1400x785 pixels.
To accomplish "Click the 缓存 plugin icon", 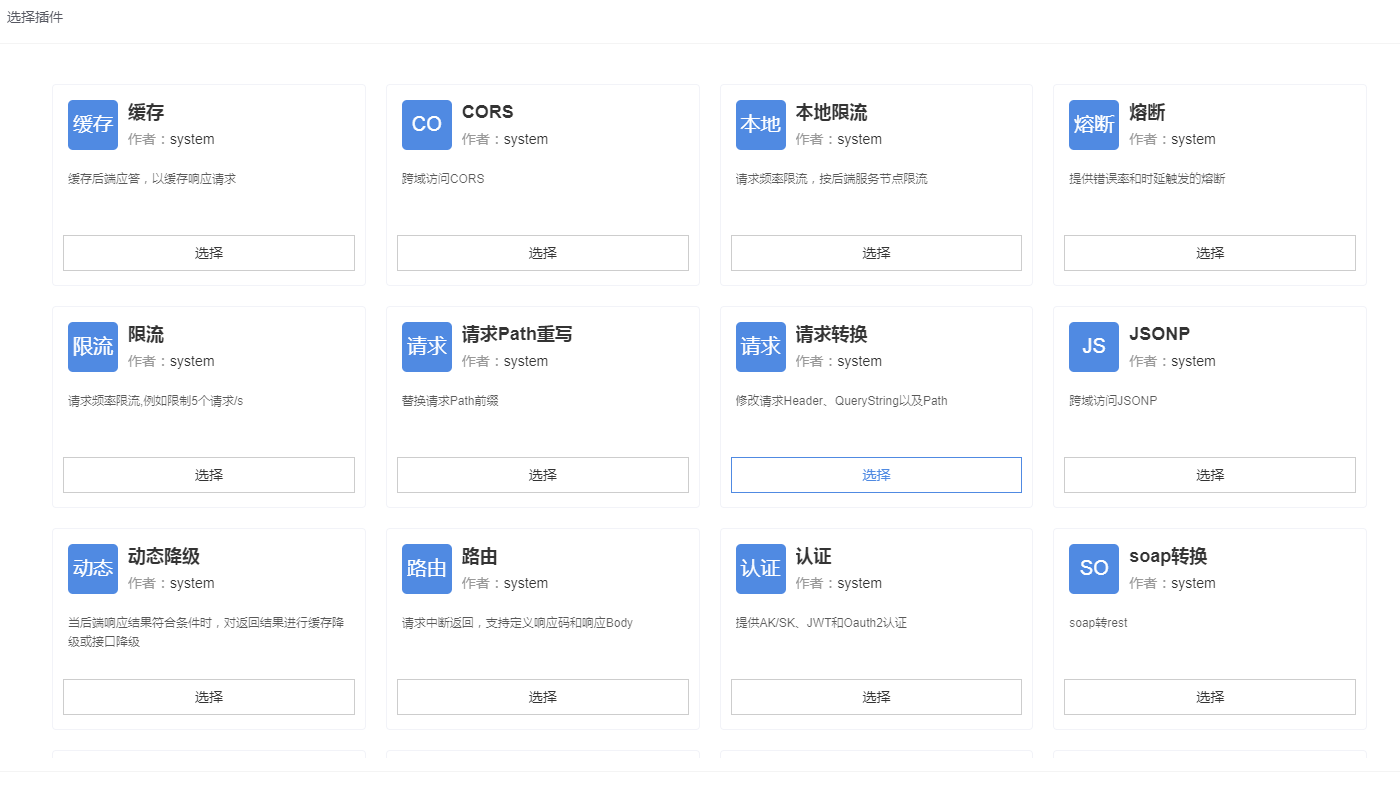I will 93,125.
